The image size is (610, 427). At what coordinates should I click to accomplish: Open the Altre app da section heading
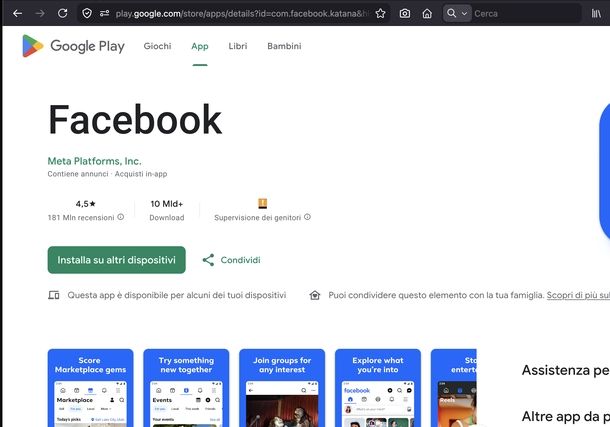(566, 416)
